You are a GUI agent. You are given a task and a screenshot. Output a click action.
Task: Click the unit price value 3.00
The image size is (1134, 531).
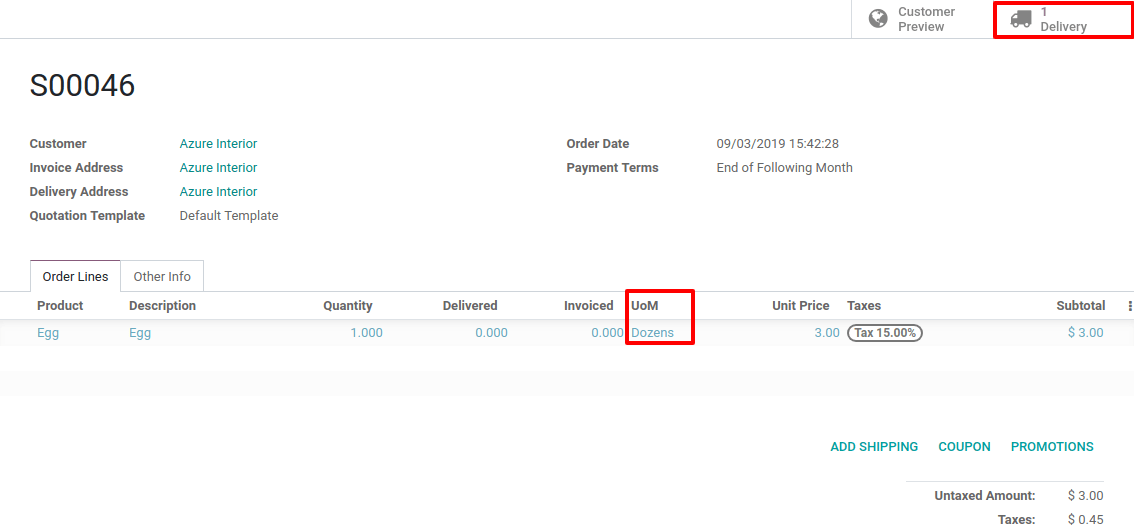pos(827,333)
